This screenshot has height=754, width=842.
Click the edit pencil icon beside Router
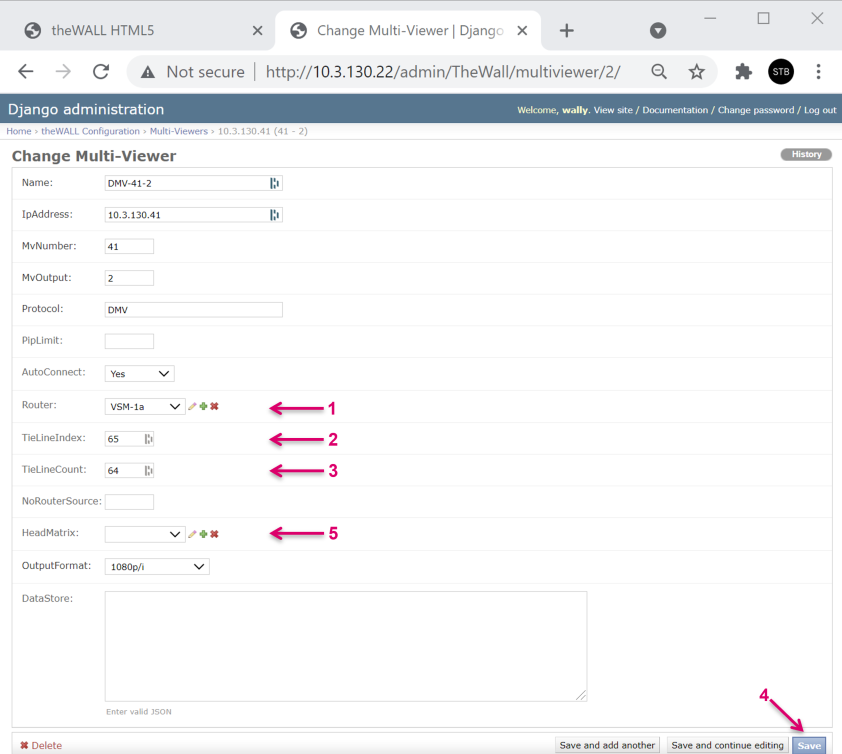click(192, 406)
